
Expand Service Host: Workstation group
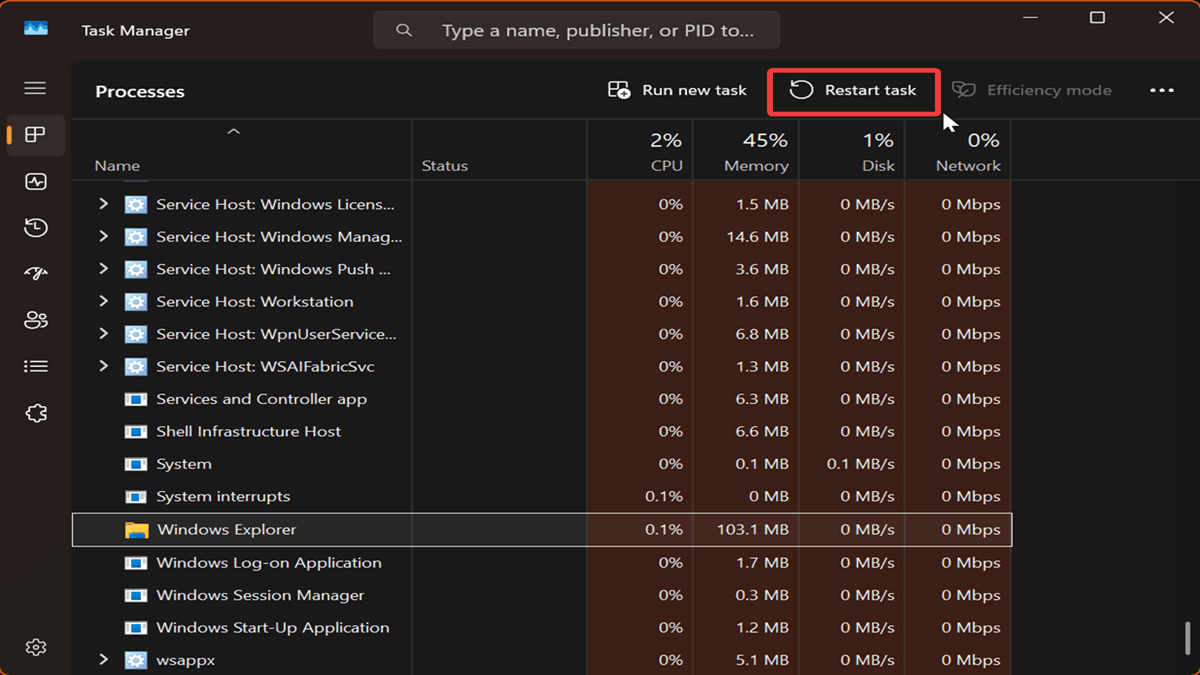click(103, 301)
